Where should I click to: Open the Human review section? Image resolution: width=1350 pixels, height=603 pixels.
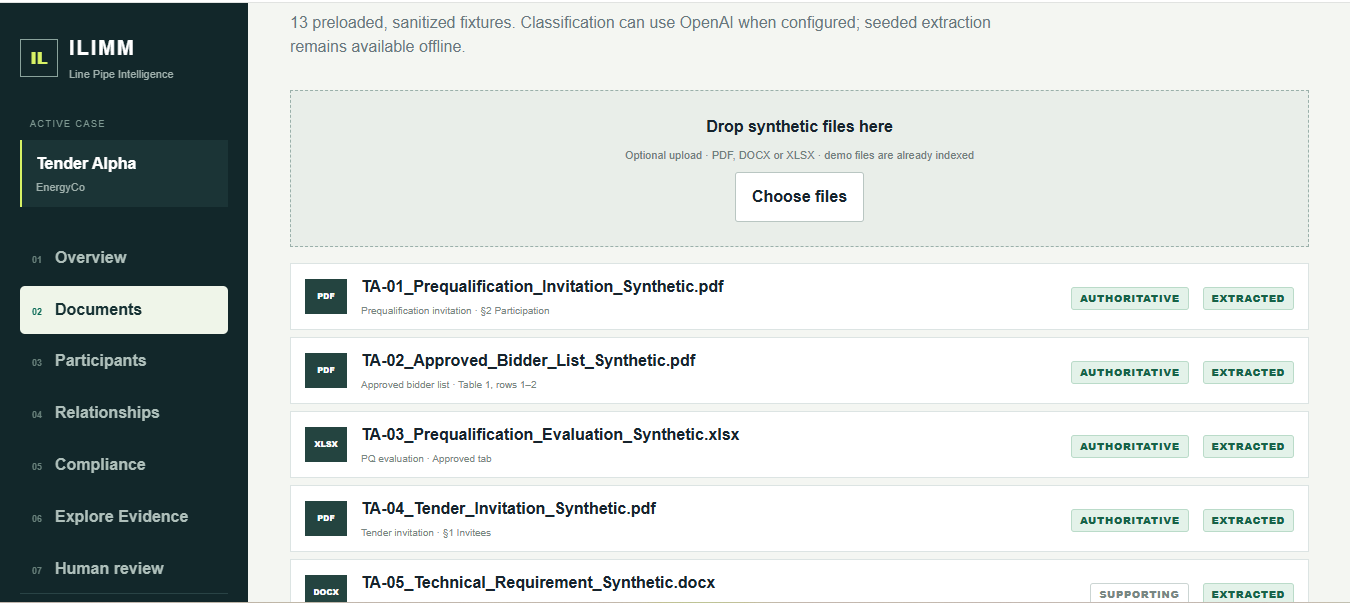coord(124,569)
